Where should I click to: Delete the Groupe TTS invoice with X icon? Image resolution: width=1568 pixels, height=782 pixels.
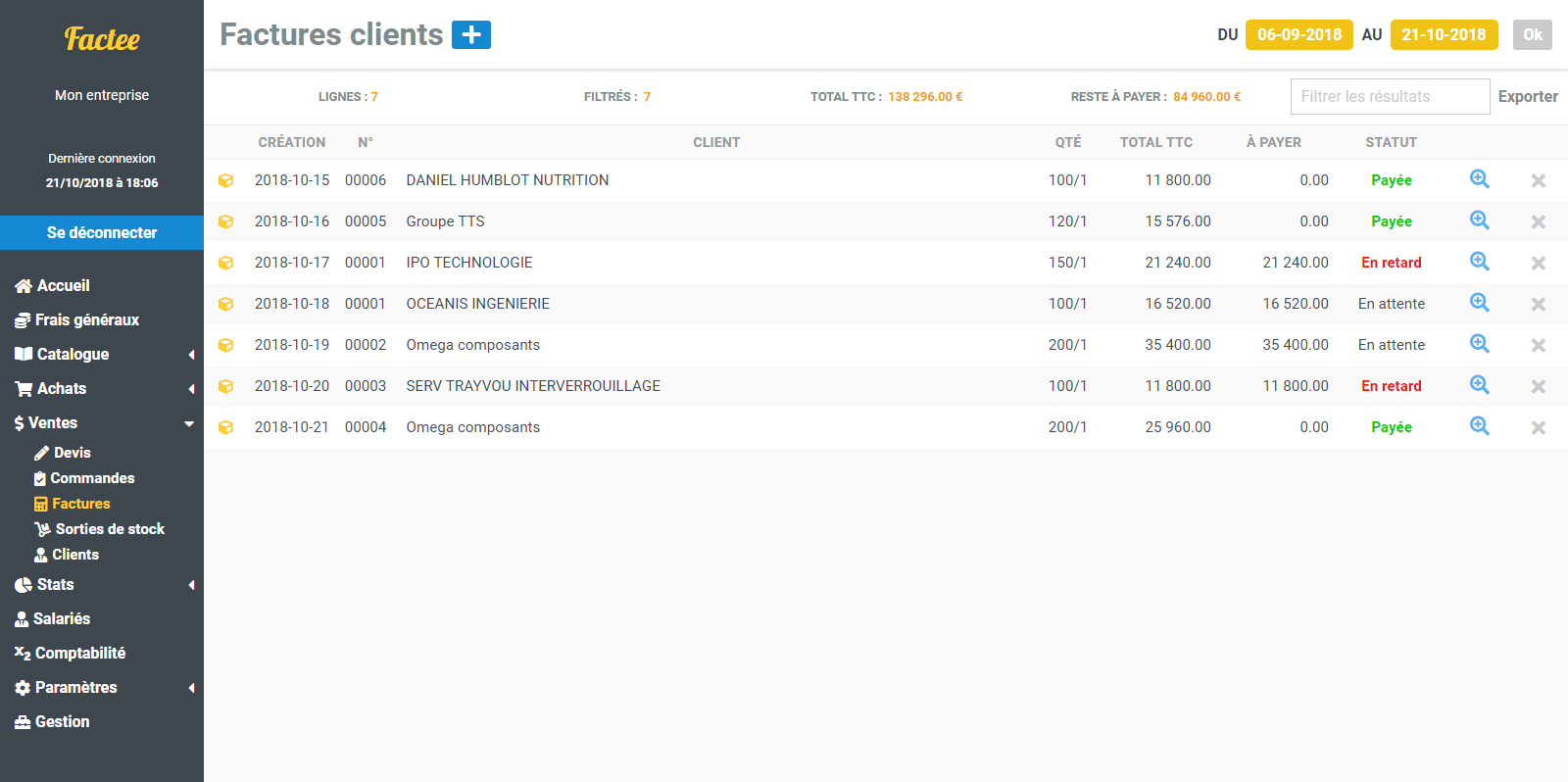click(x=1538, y=221)
